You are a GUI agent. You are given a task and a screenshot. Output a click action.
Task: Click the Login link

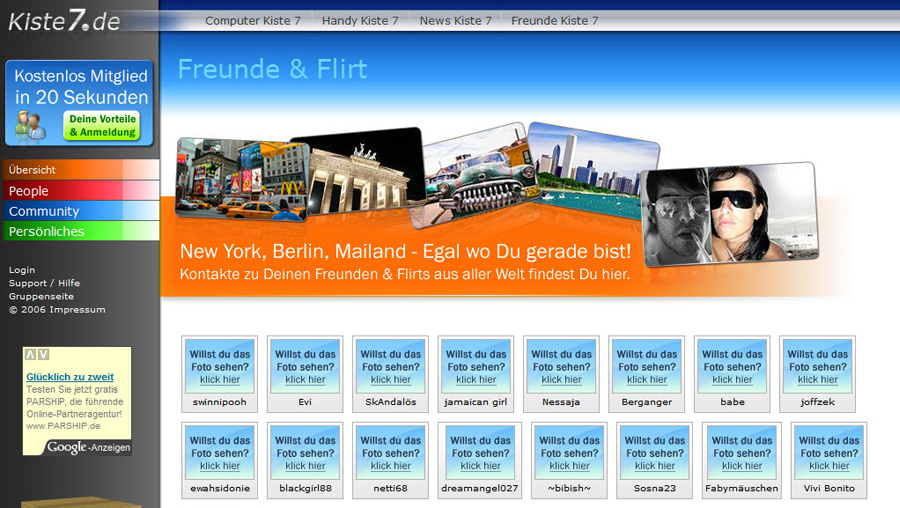[22, 270]
